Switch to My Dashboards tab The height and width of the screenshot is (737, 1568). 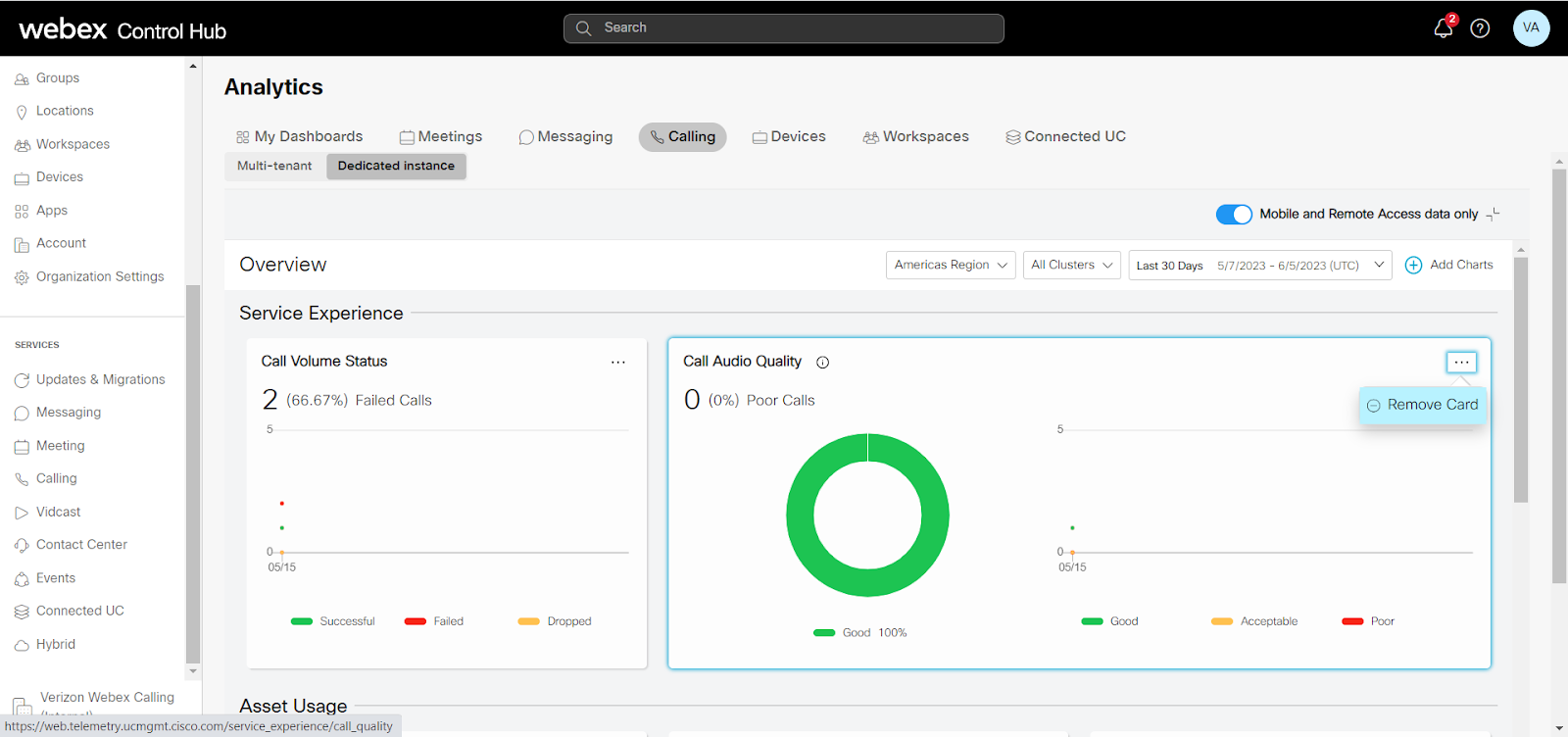(x=300, y=137)
